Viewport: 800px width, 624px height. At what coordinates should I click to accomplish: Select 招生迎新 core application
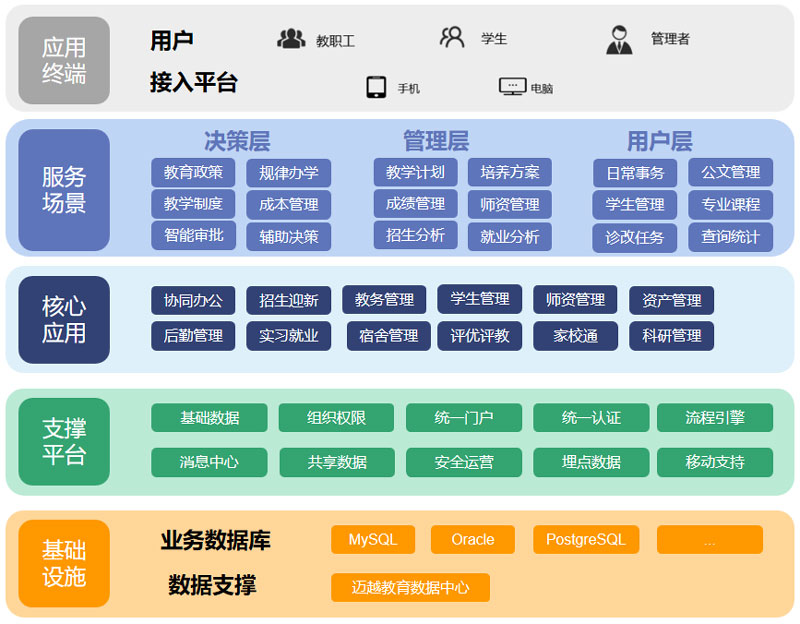[289, 301]
